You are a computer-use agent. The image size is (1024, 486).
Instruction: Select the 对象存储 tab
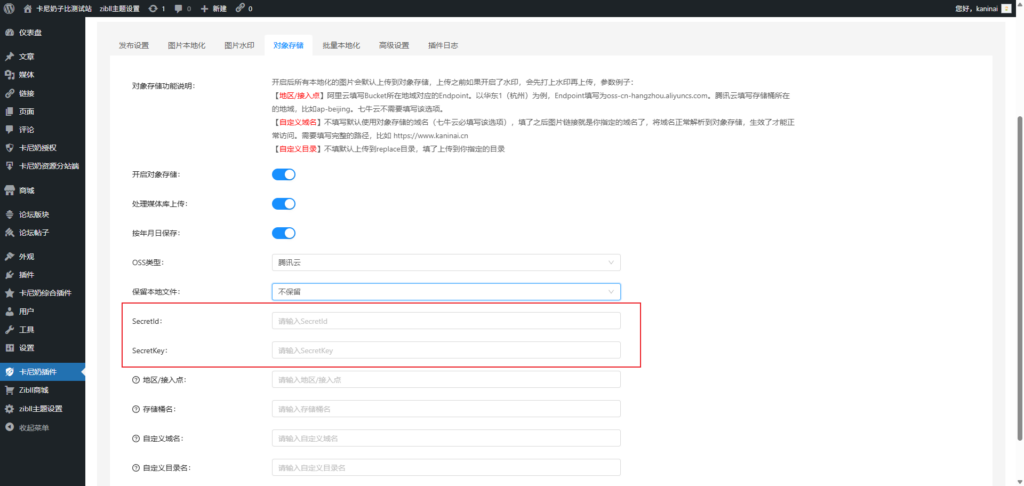(x=289, y=46)
